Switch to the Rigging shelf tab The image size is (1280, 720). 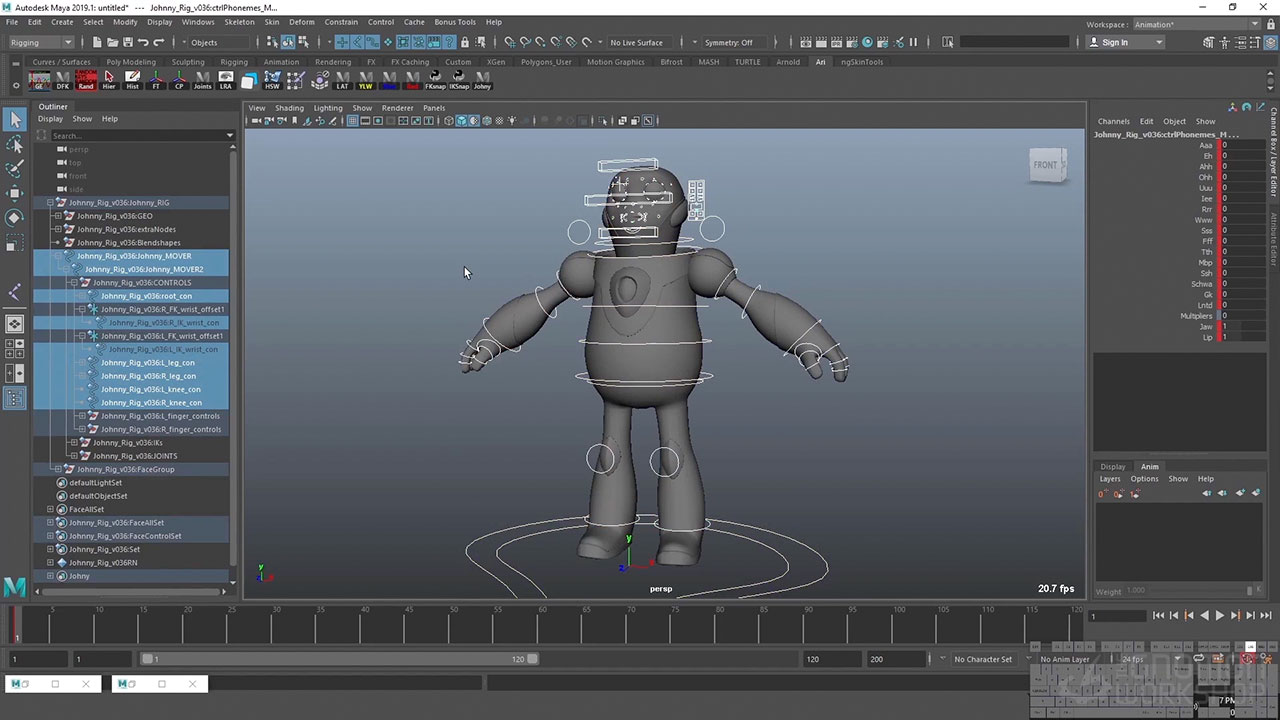[234, 62]
